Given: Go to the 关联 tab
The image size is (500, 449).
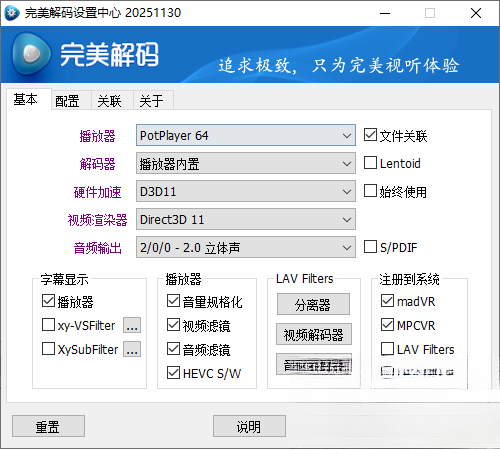Looking at the screenshot, I should (113, 100).
